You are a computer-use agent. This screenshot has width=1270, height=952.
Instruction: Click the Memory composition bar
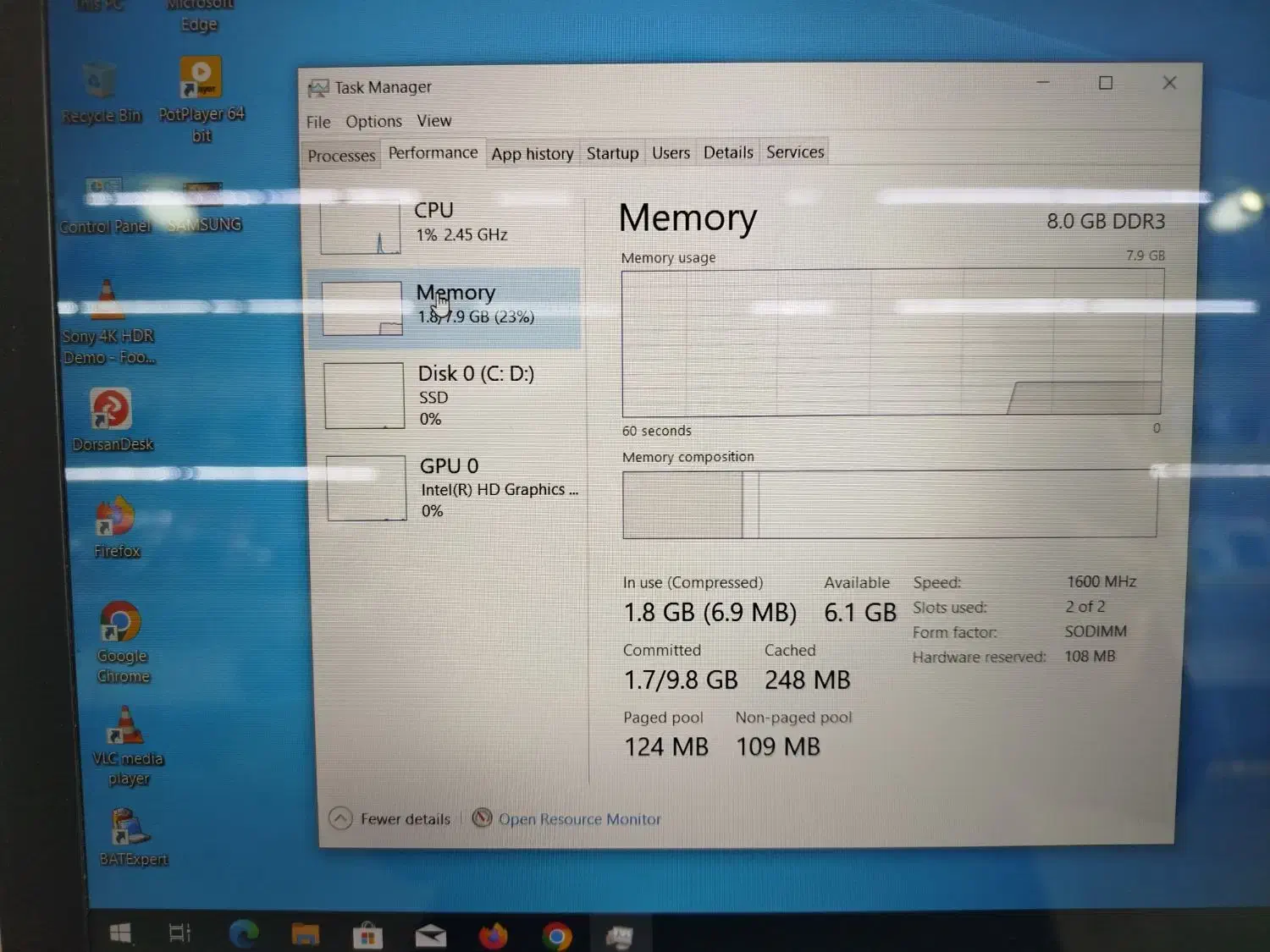889,504
